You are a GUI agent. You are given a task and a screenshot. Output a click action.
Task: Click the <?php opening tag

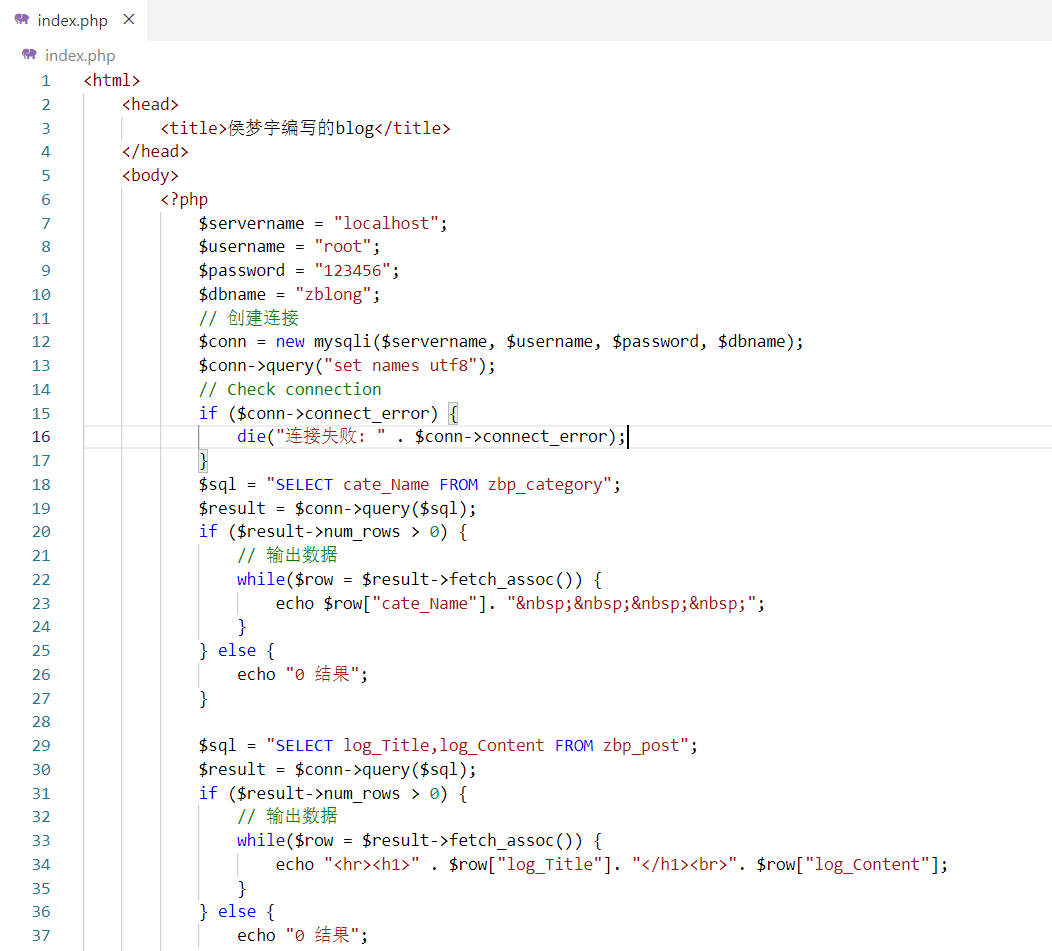point(185,199)
